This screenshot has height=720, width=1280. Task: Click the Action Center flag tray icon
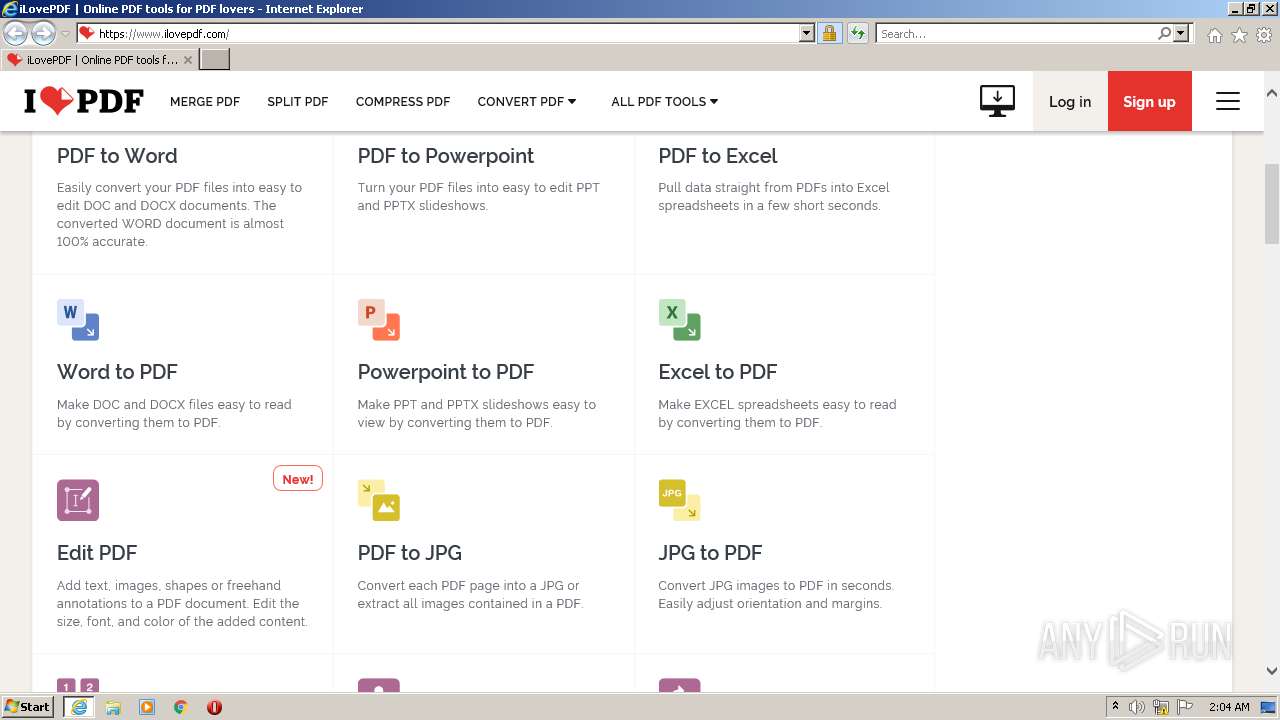pos(1185,707)
